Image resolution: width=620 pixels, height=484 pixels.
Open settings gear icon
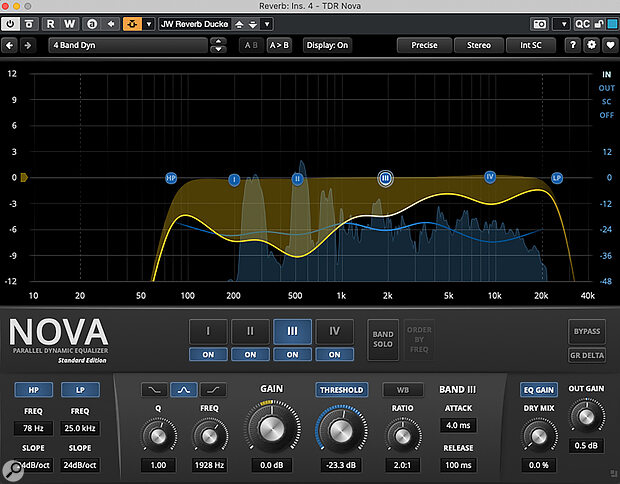point(592,45)
